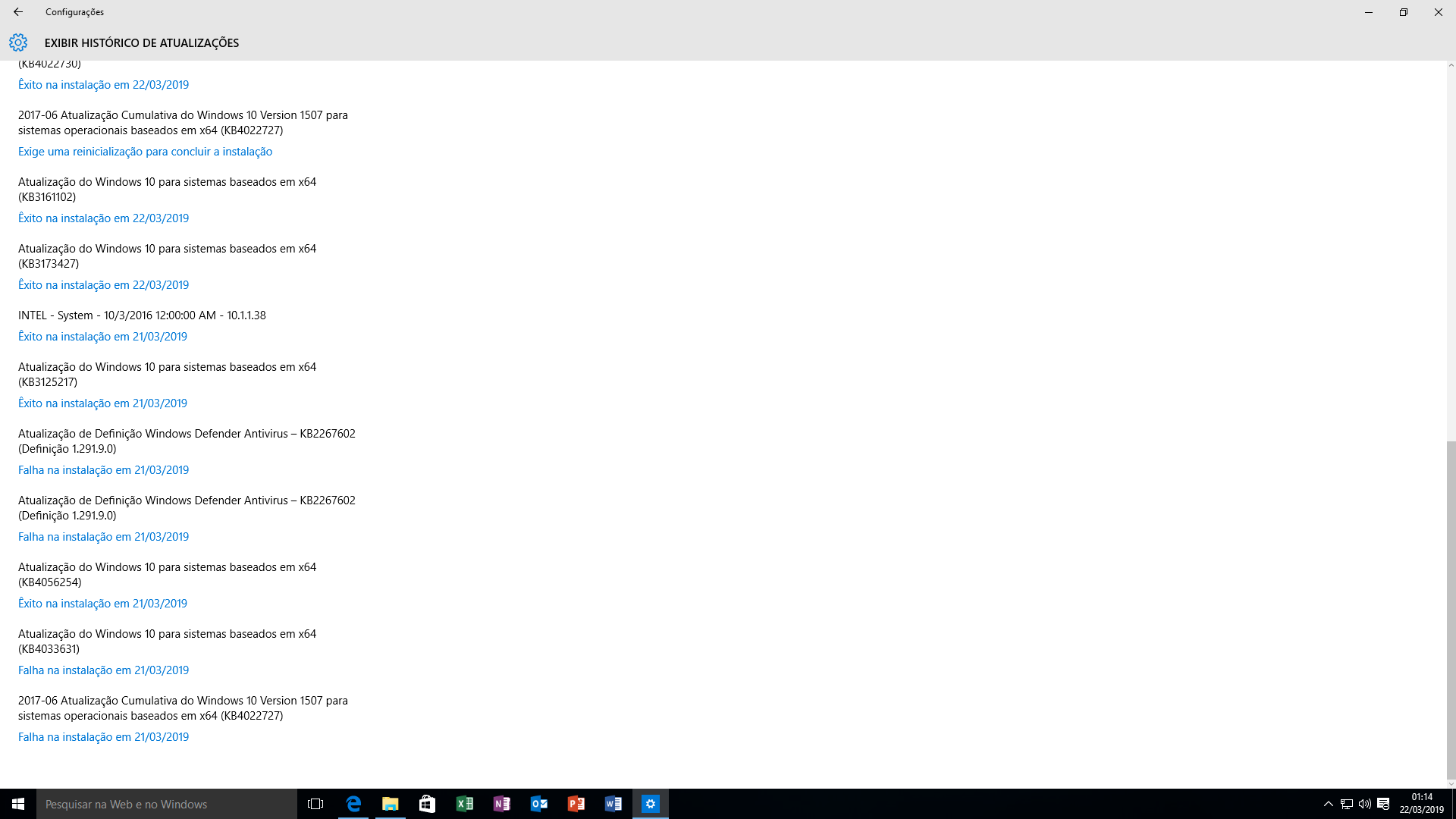
Task: Show hidden system tray icons
Action: point(1328,804)
